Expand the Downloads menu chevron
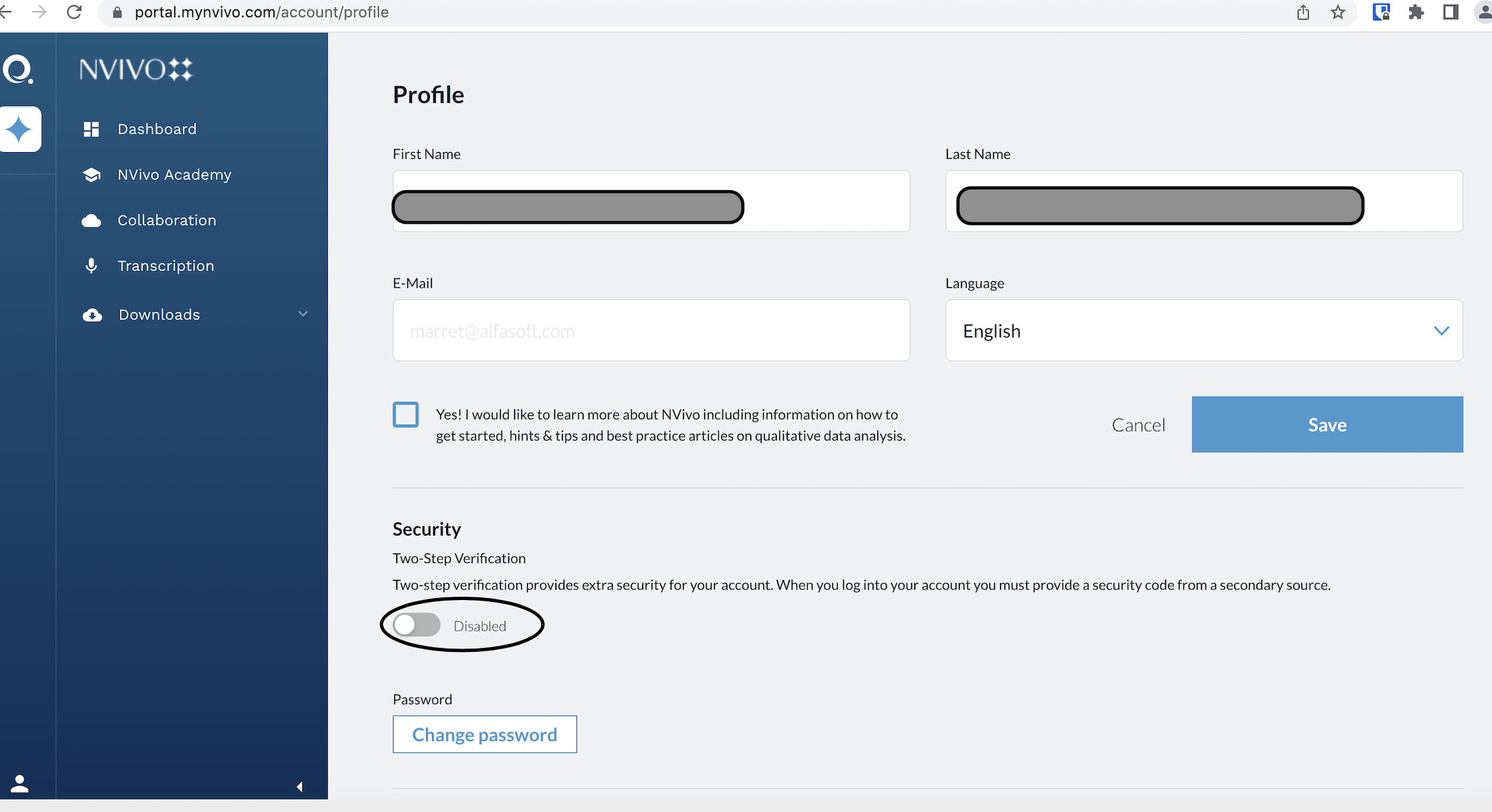Viewport: 1492px width, 812px height. [303, 314]
